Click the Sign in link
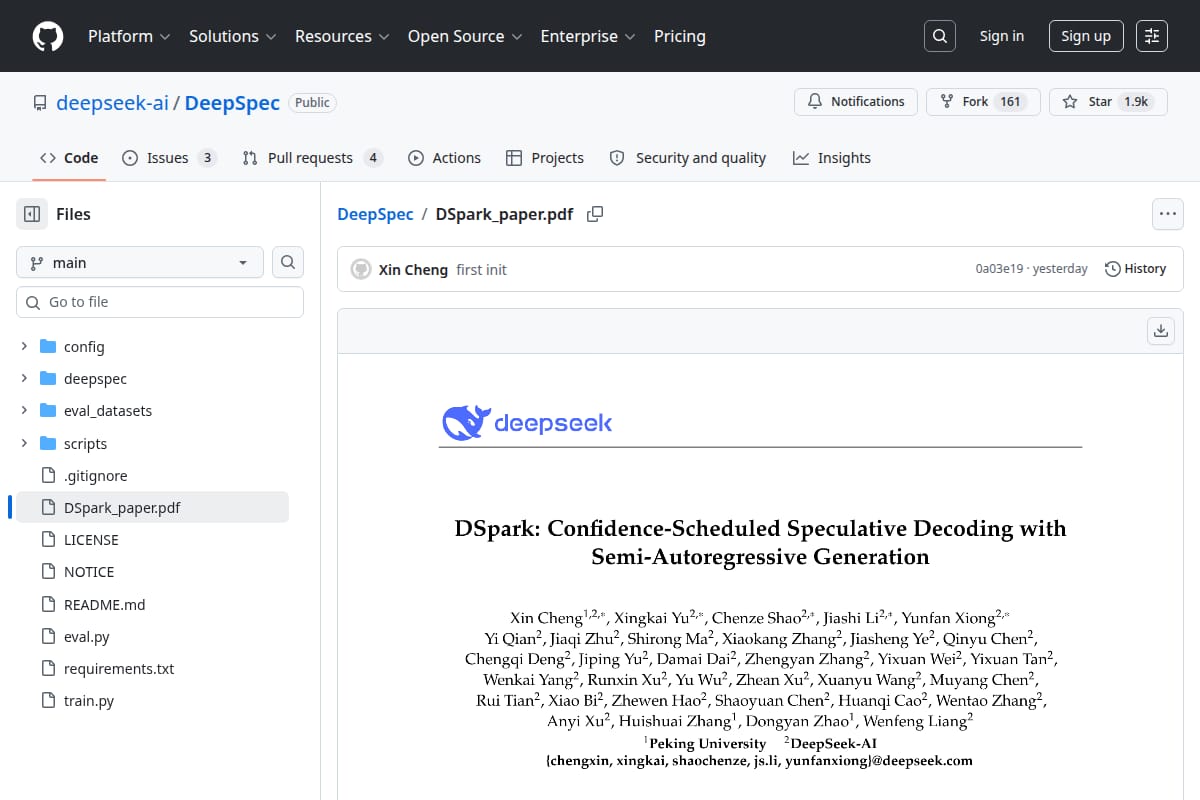The width and height of the screenshot is (1200, 800). [x=1001, y=36]
